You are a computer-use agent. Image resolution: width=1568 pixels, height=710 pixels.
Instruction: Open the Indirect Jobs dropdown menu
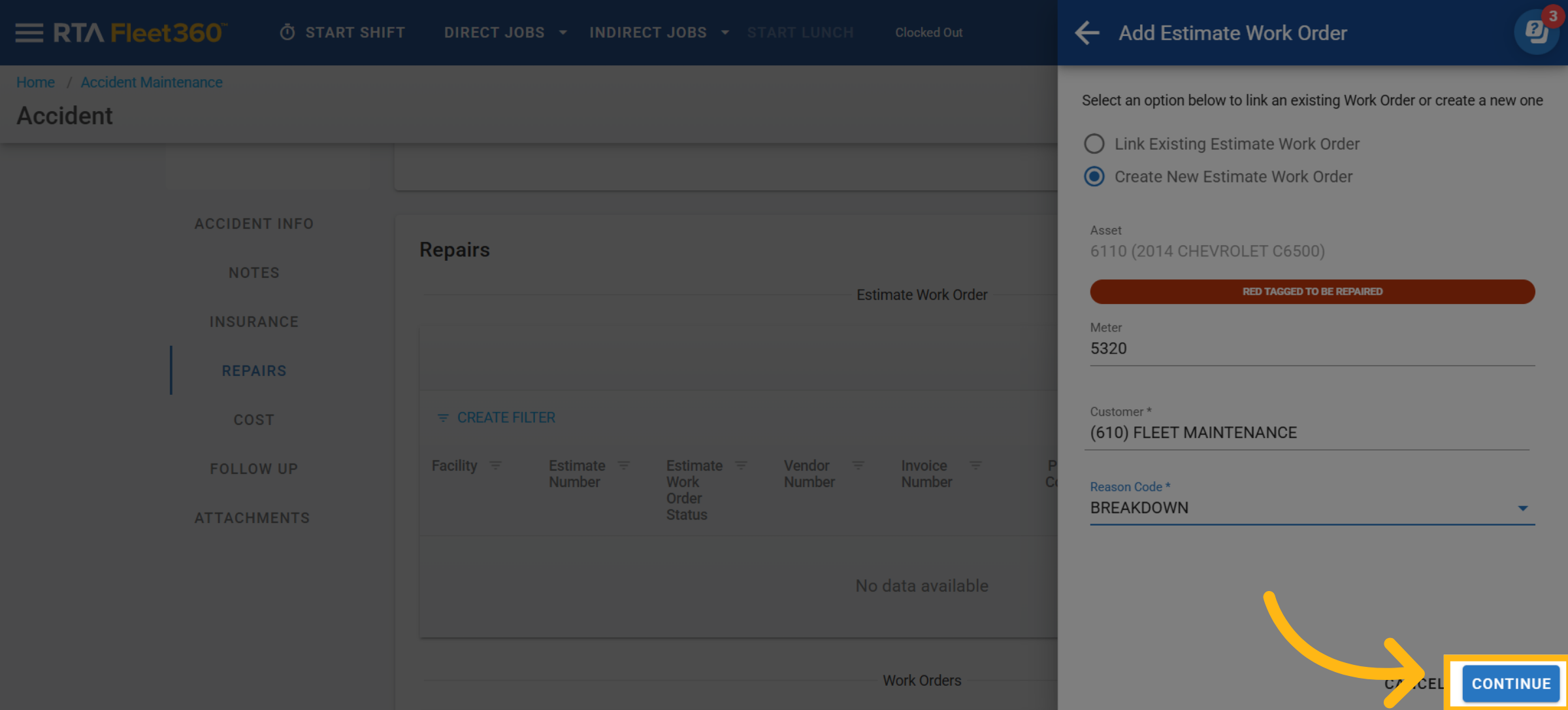pyautogui.click(x=659, y=33)
